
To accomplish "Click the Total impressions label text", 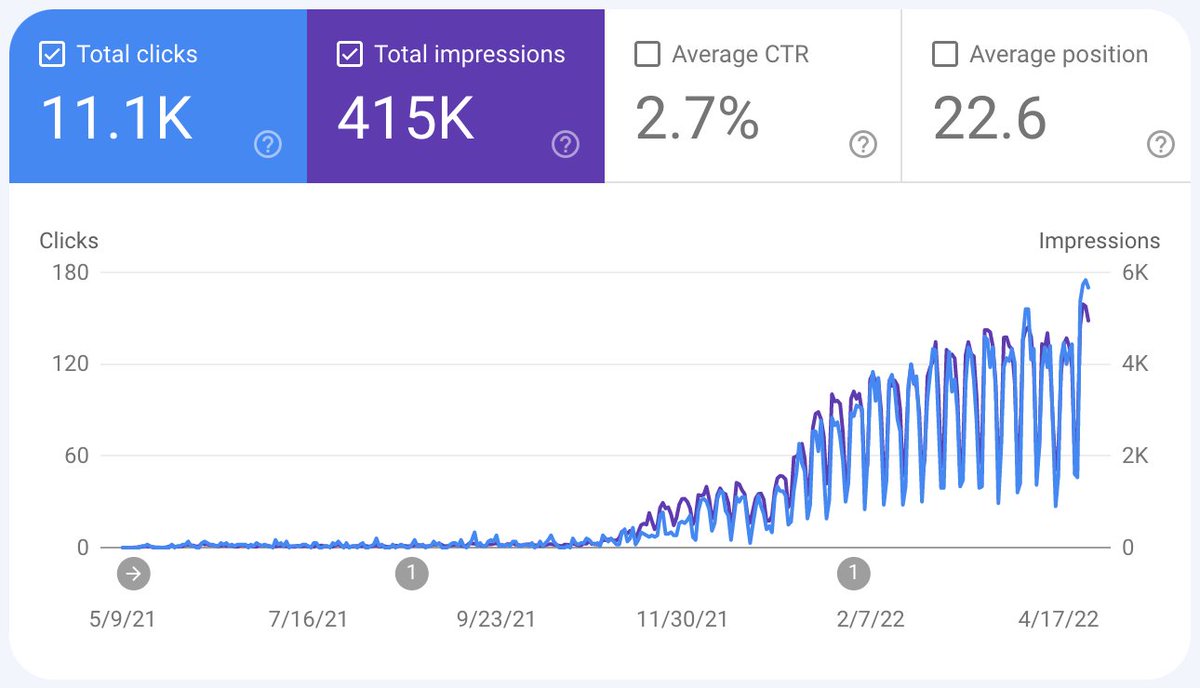I will (470, 54).
